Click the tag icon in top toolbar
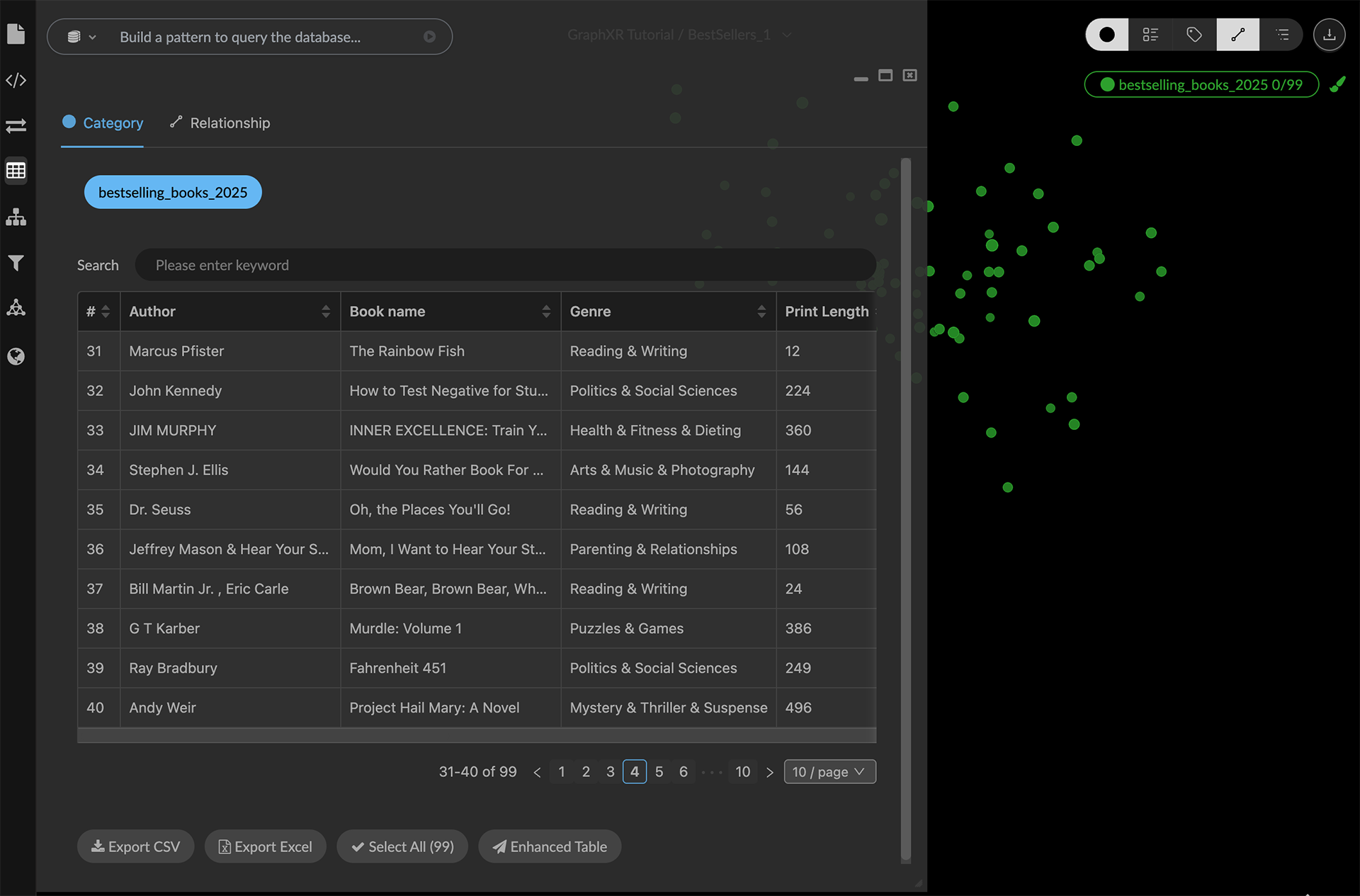Image resolution: width=1360 pixels, height=896 pixels. (1194, 35)
